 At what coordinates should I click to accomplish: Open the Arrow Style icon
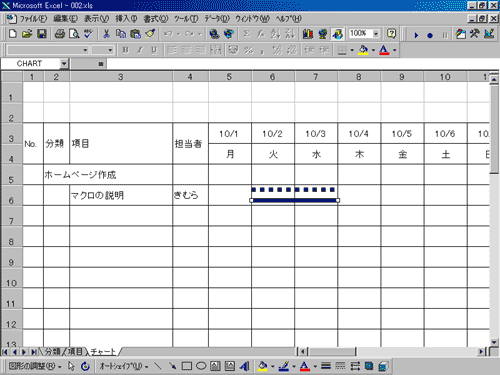tap(355, 366)
